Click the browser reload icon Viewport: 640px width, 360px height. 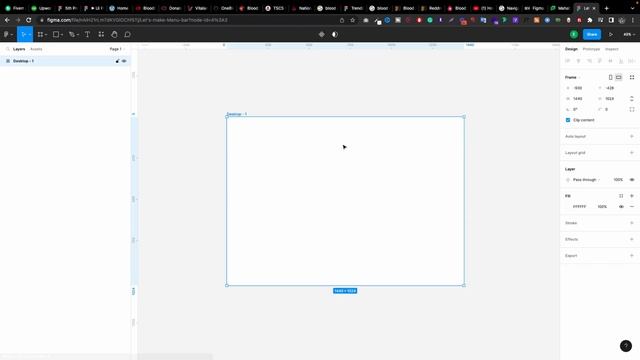click(29, 20)
